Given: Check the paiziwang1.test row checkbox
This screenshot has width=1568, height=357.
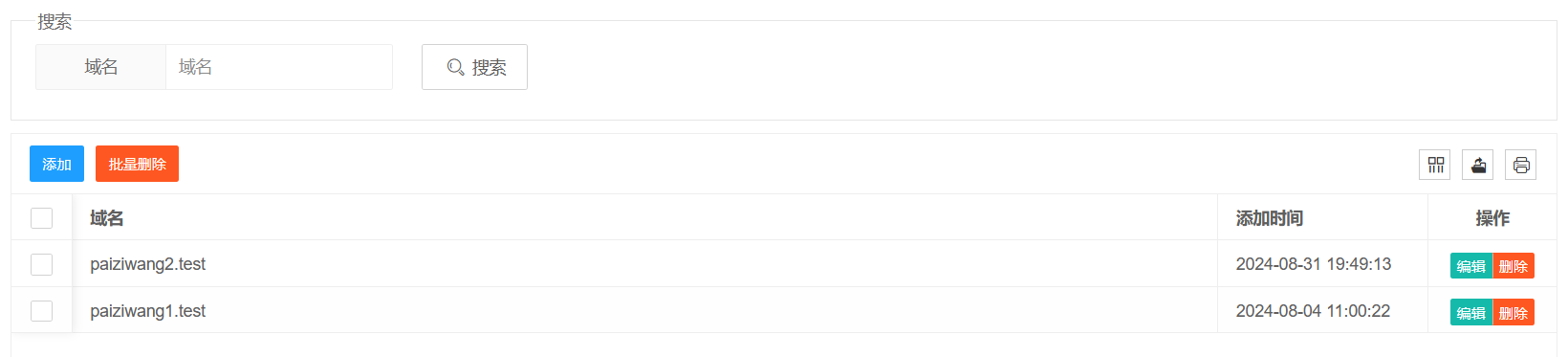Looking at the screenshot, I should click(41, 311).
